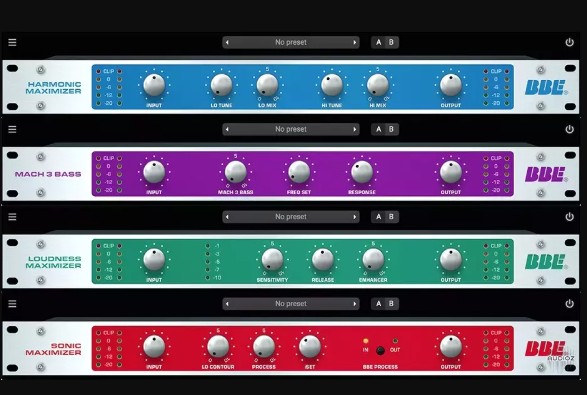Switch Sonic Maximizer to state B
This screenshot has width=587, height=395.
(x=391, y=304)
